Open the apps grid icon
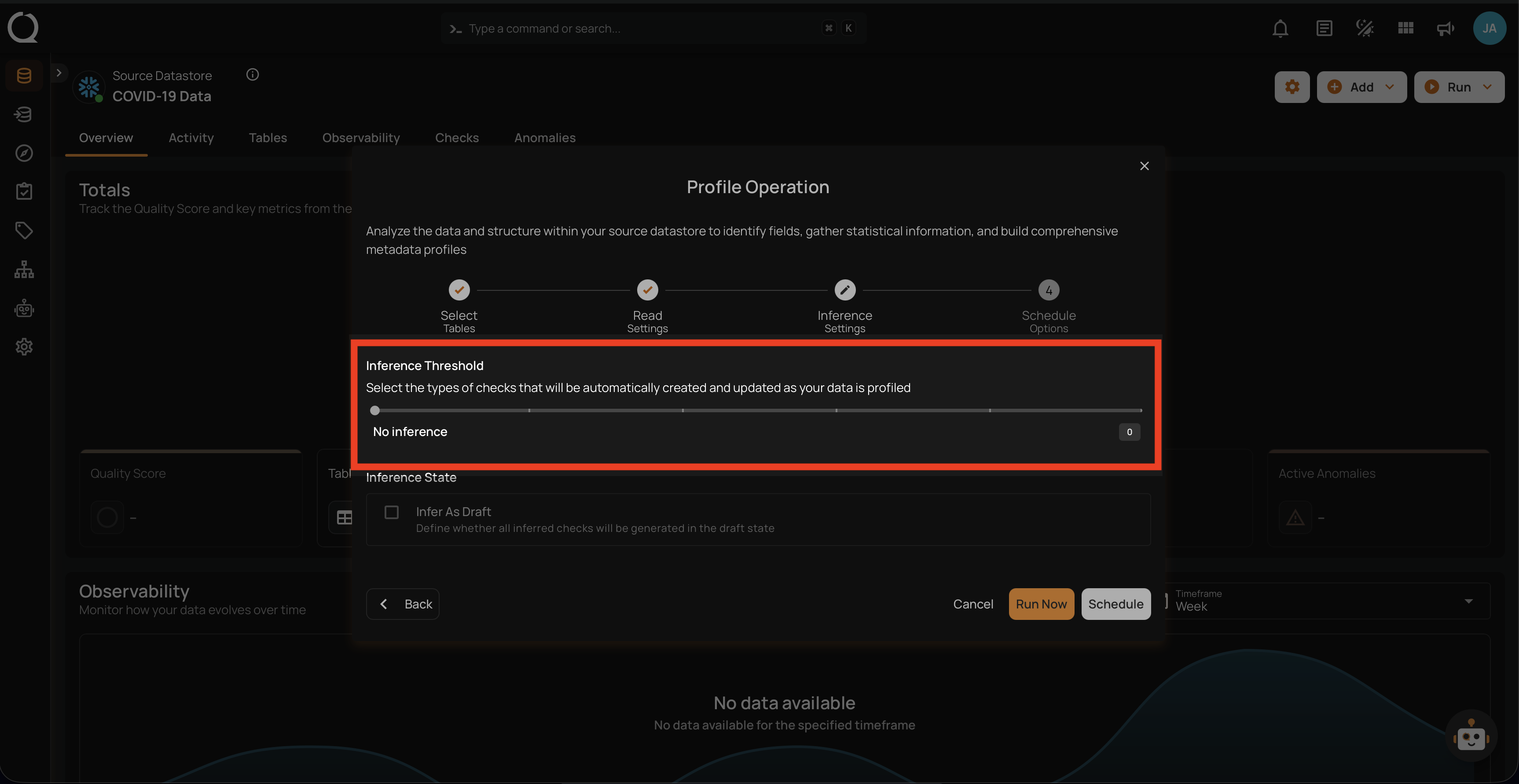Screen dimensions: 1519x784 [x=1405, y=28]
